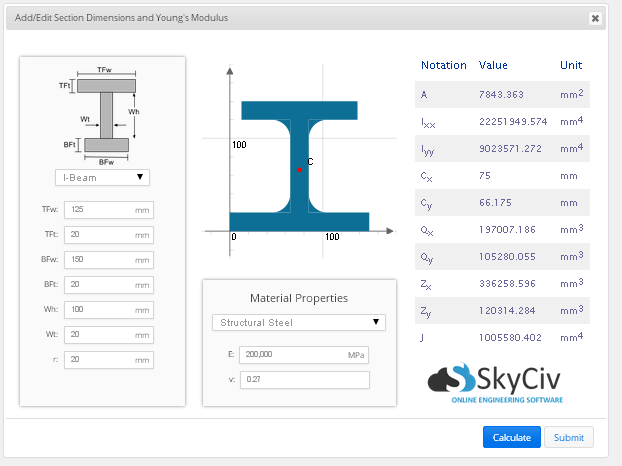Image resolution: width=622 pixels, height=466 pixels.
Task: Click Qx value 197007.186
Action: coord(507,230)
